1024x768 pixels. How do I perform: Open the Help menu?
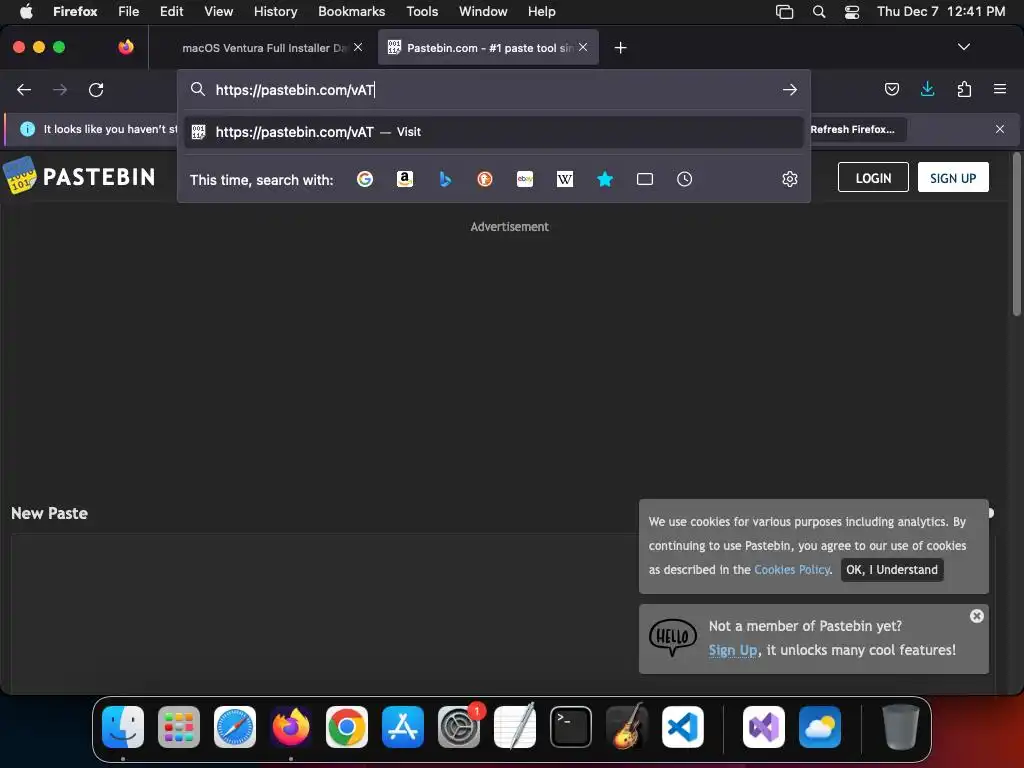click(x=541, y=11)
